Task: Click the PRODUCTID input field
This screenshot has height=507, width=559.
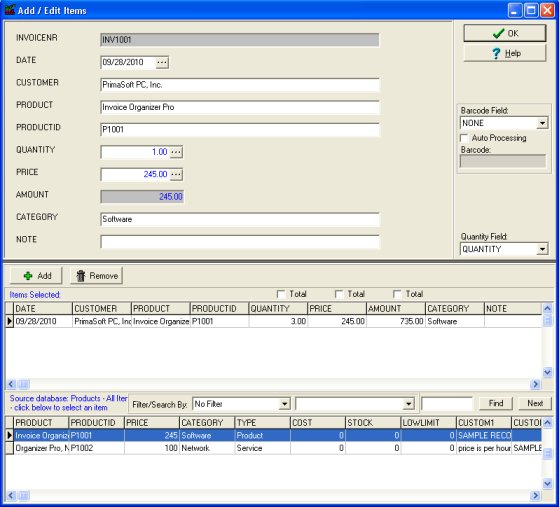Action: [240, 130]
